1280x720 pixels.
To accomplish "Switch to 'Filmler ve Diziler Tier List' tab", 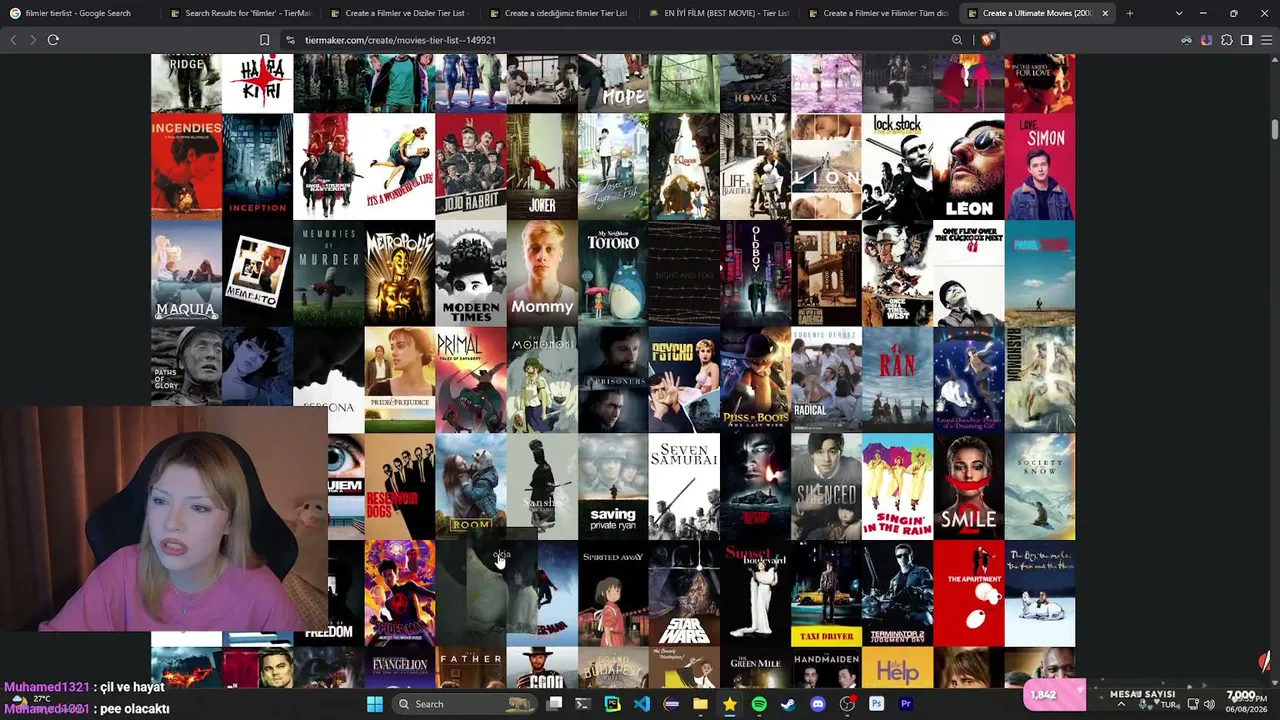I will pos(398,13).
